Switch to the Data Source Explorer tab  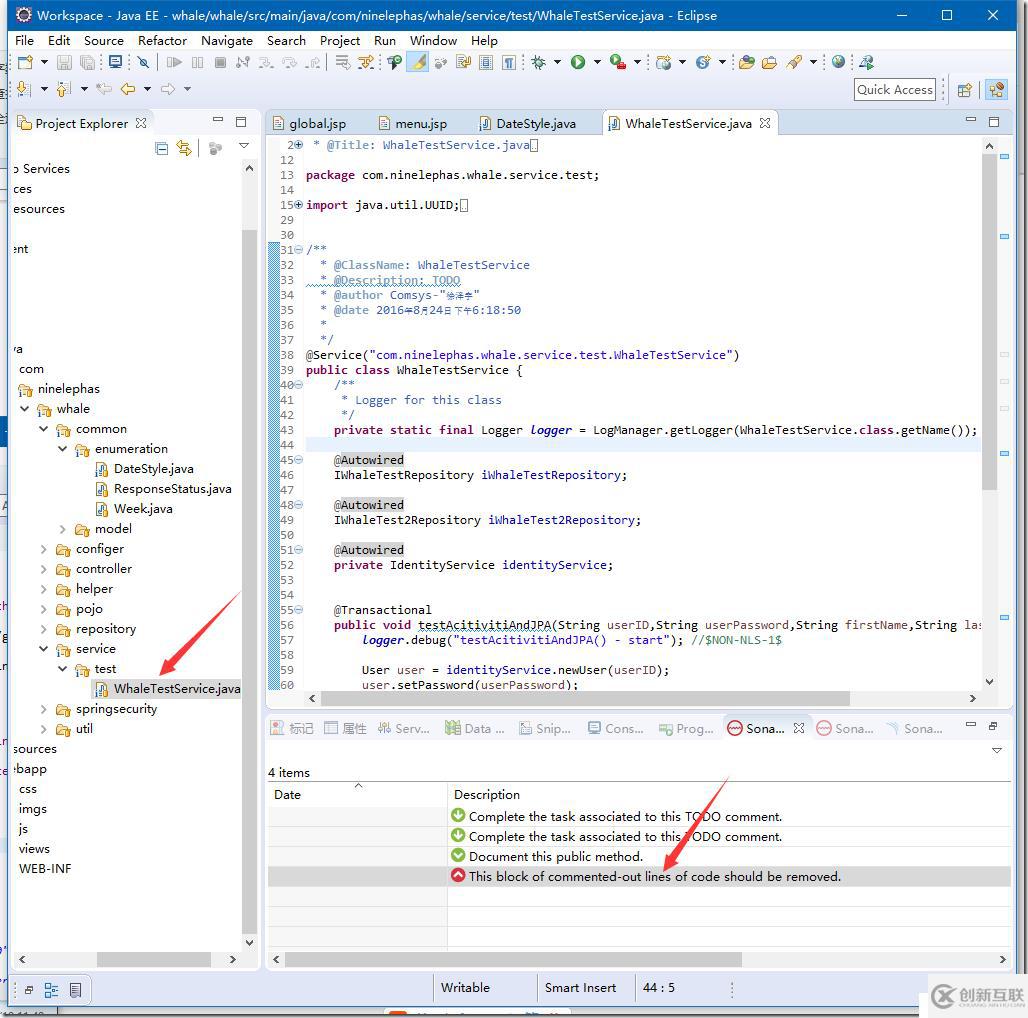(474, 728)
